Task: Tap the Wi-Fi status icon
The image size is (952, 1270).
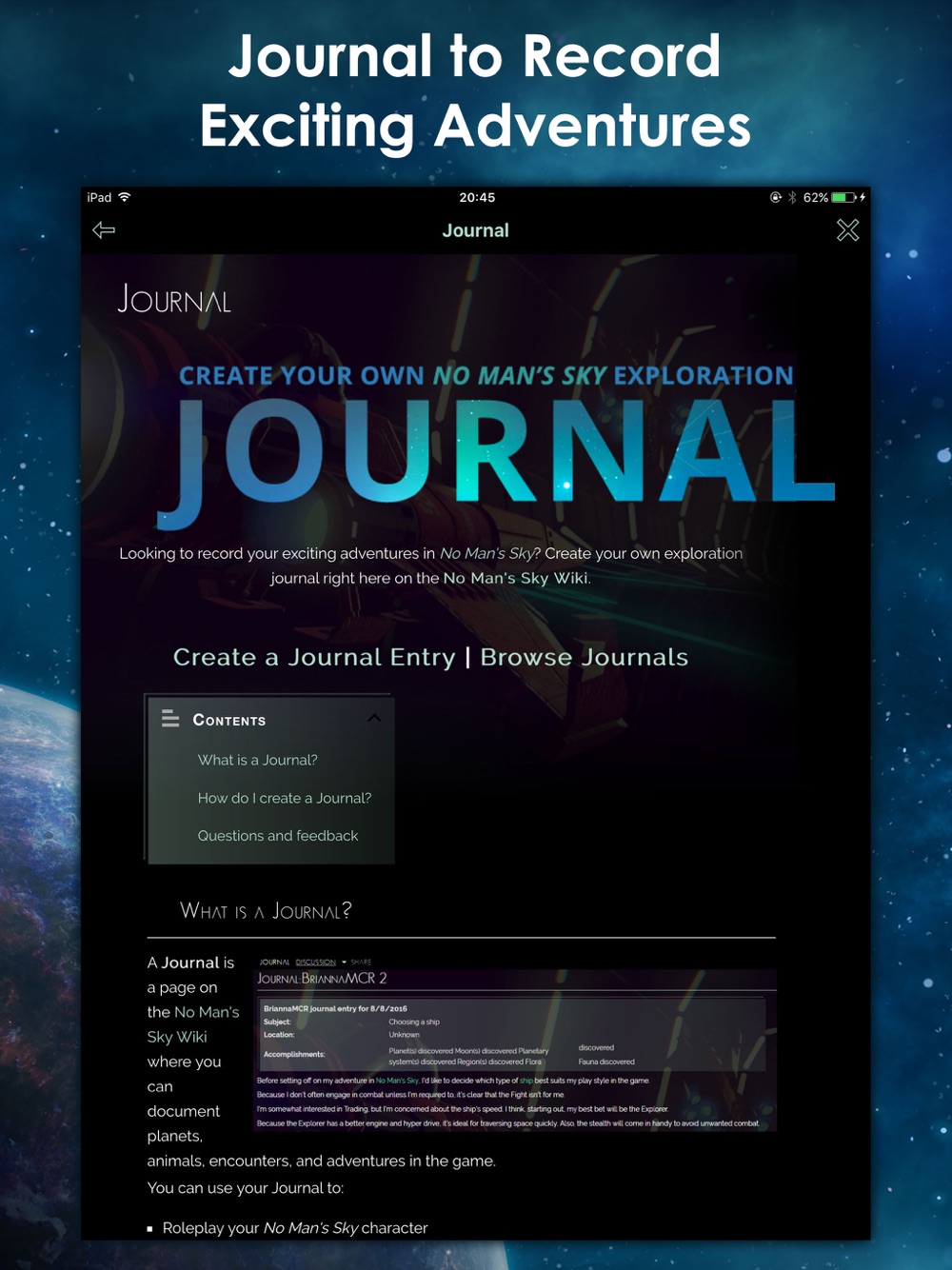Action: (125, 197)
